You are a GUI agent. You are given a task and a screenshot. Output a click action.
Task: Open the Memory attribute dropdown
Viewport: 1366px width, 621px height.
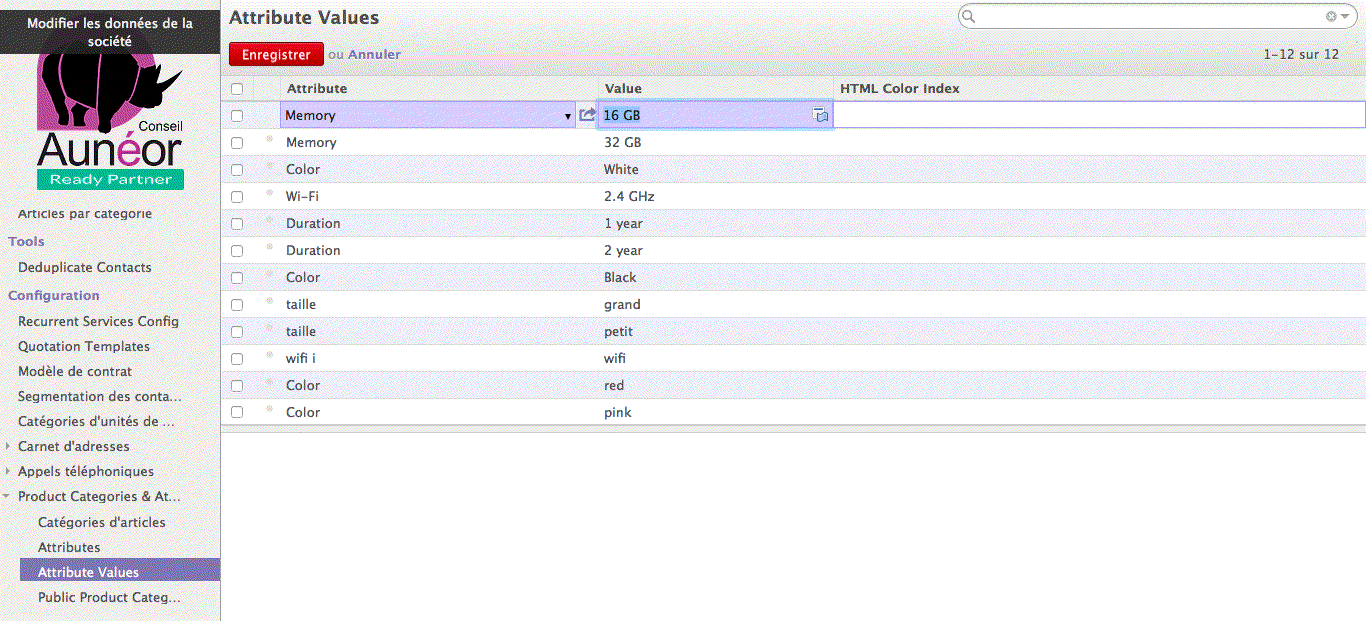click(x=567, y=115)
